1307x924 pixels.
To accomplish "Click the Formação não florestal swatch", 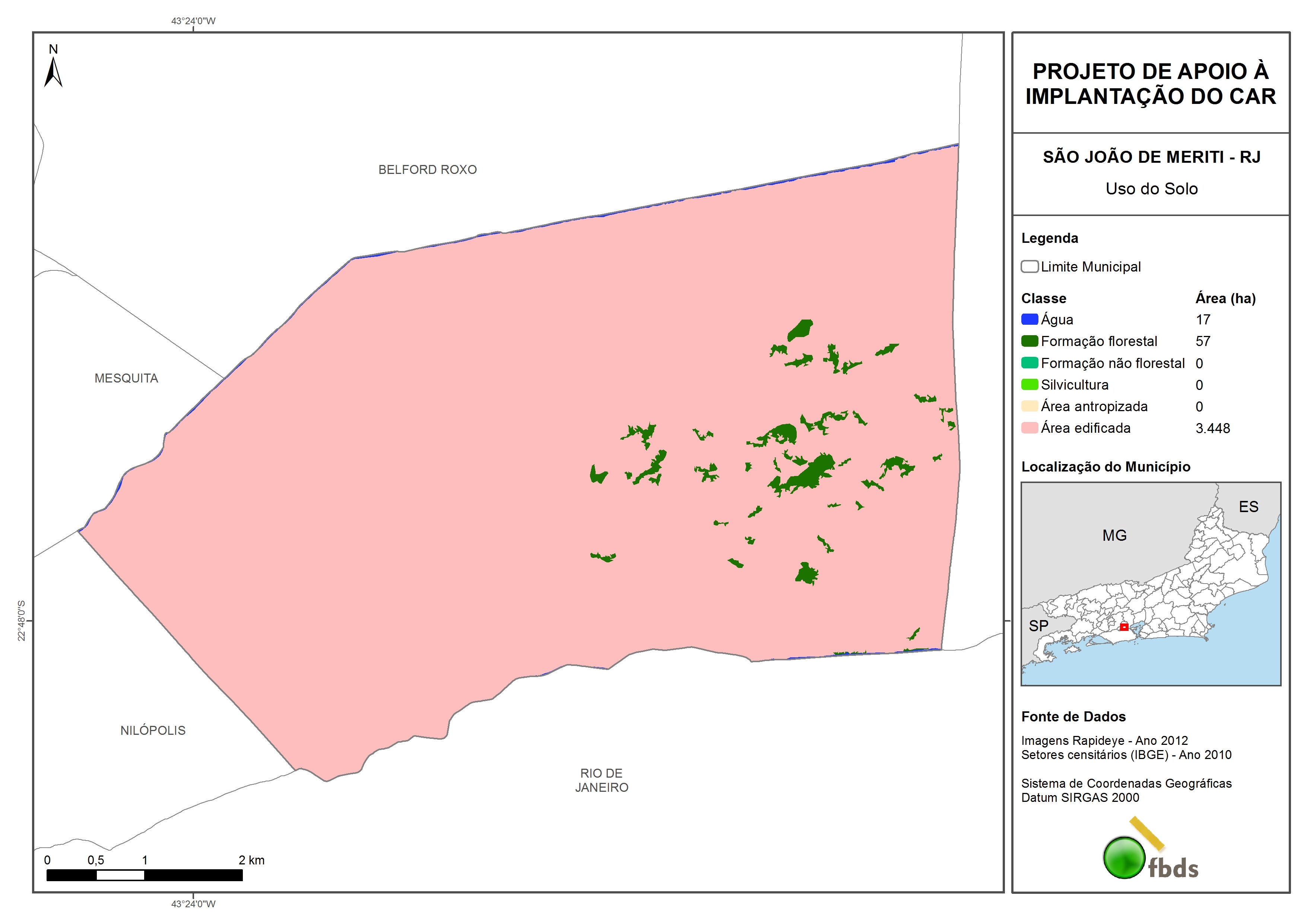I will pos(1029,363).
